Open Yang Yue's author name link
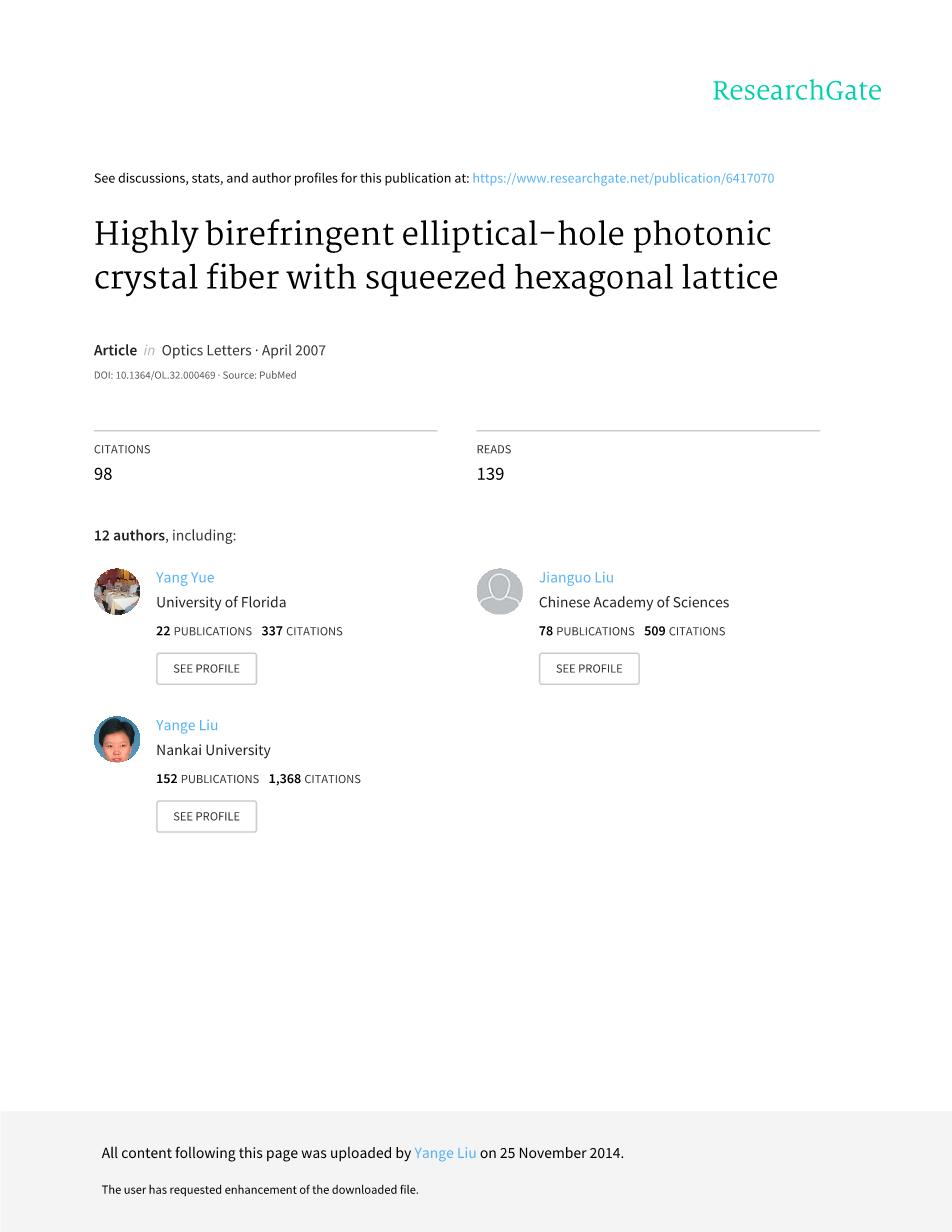 (x=185, y=577)
